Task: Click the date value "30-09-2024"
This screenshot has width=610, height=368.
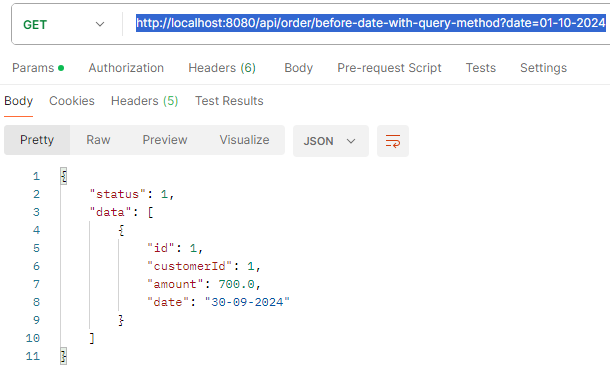Action: coord(247,302)
